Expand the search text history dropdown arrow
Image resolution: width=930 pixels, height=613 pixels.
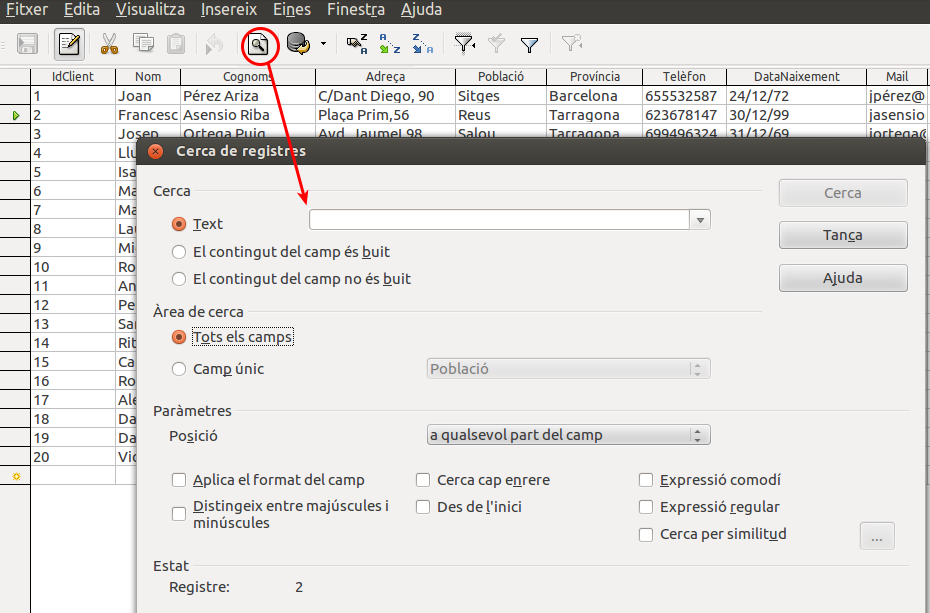tap(700, 220)
